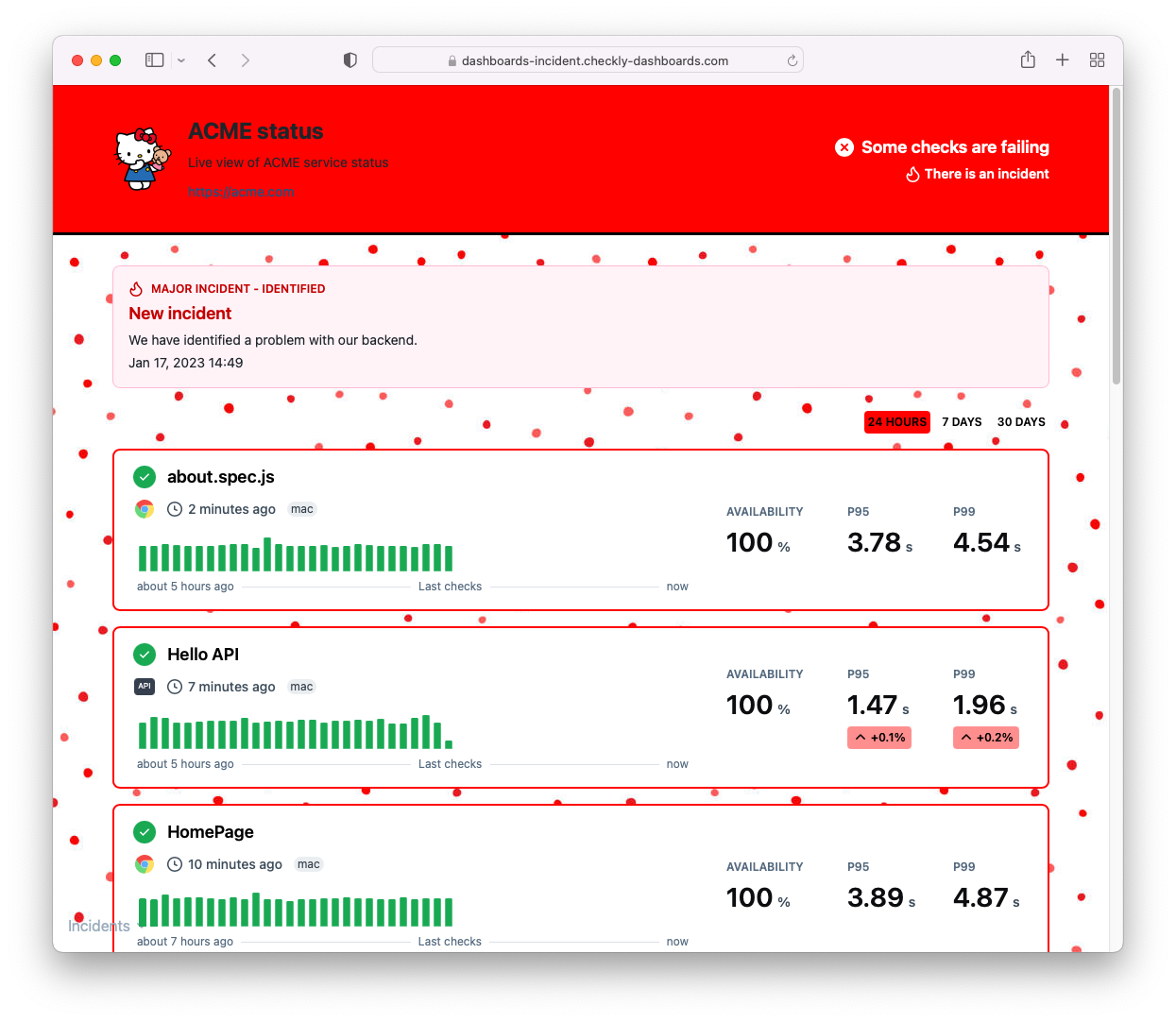1176x1022 pixels.
Task: Switch to the 30 DAYS time range
Action: point(1021,422)
